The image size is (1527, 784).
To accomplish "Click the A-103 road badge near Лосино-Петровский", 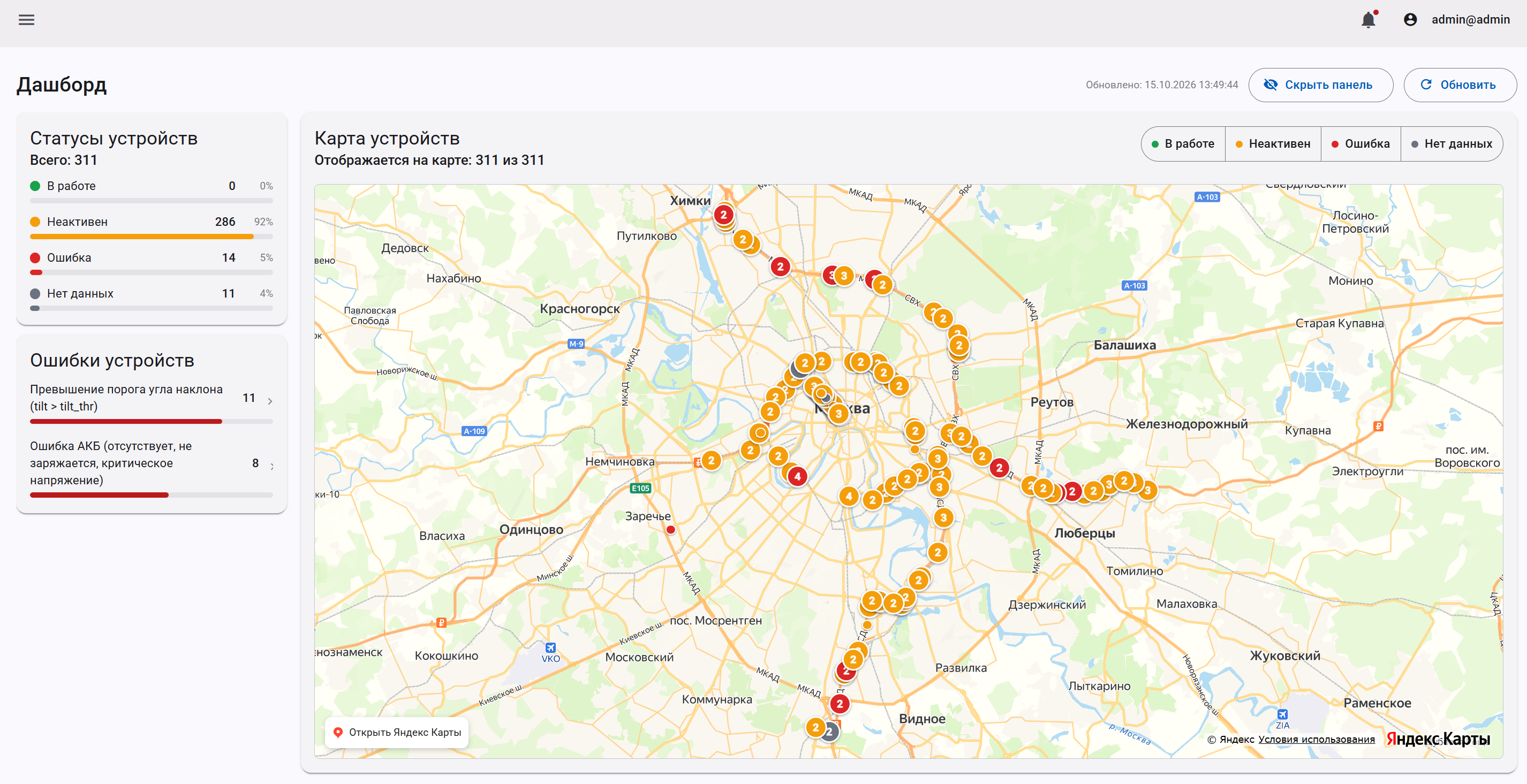I will [1207, 197].
